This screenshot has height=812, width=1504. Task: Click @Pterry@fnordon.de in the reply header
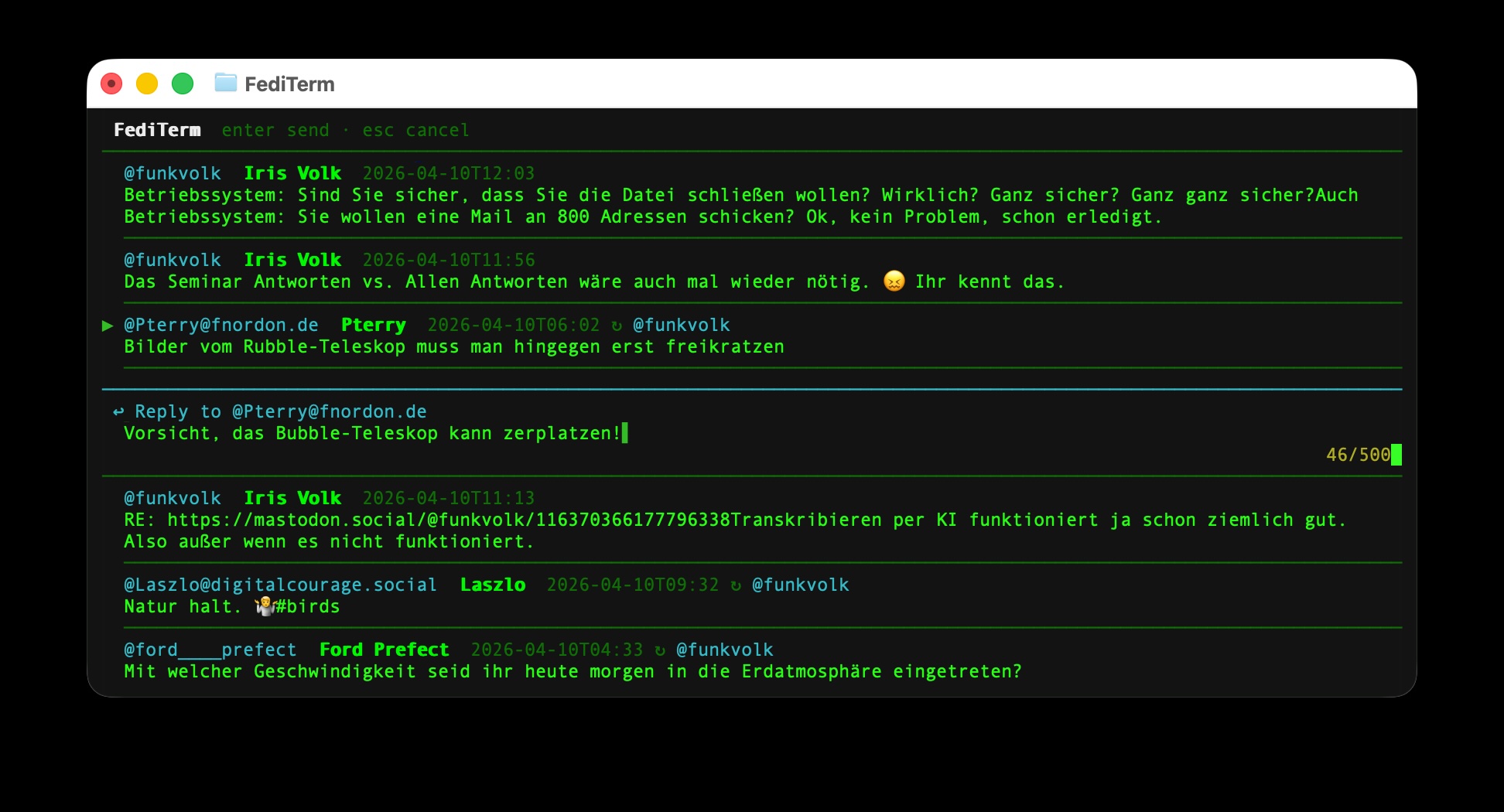coord(329,411)
